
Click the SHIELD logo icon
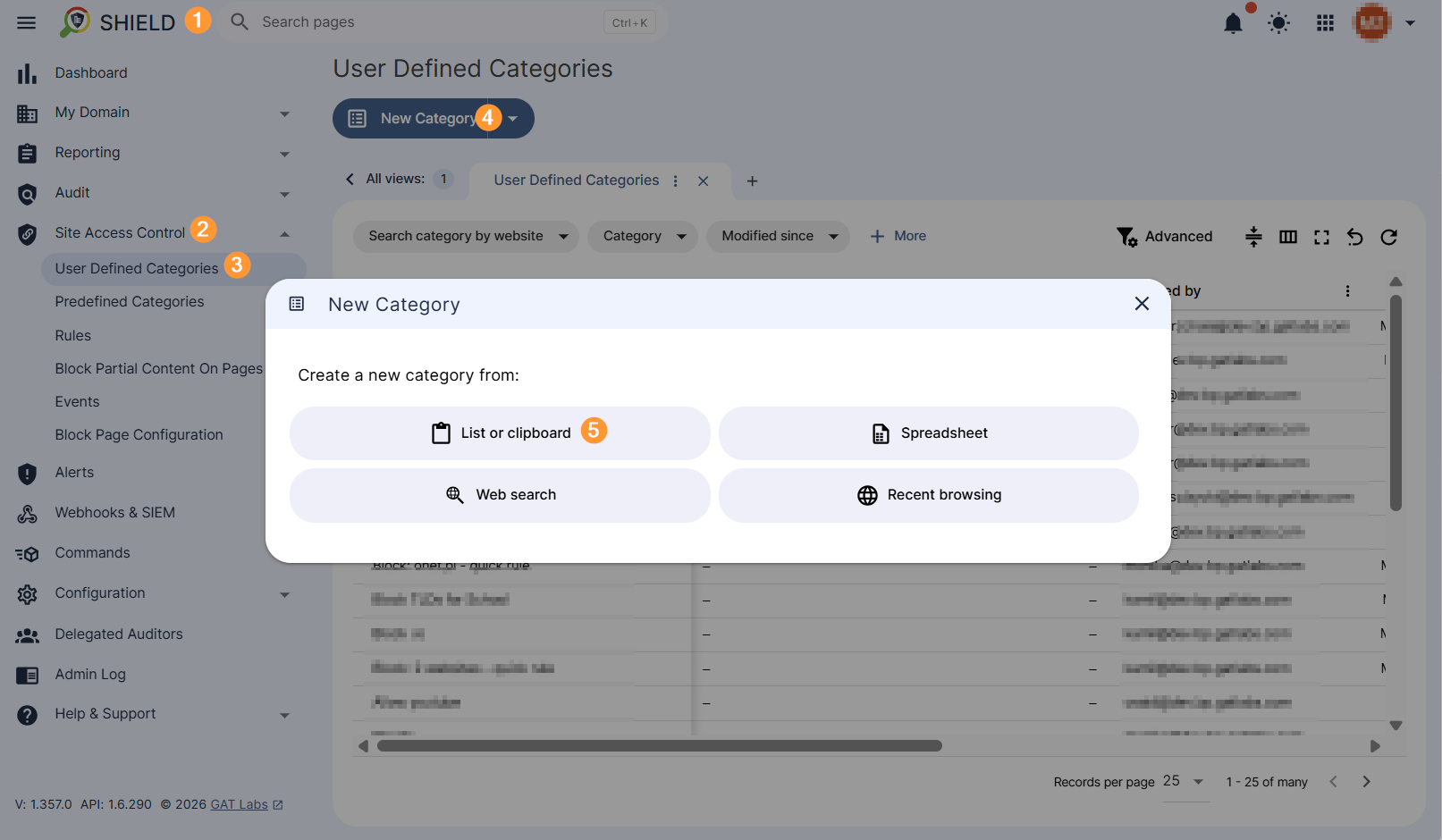(75, 21)
